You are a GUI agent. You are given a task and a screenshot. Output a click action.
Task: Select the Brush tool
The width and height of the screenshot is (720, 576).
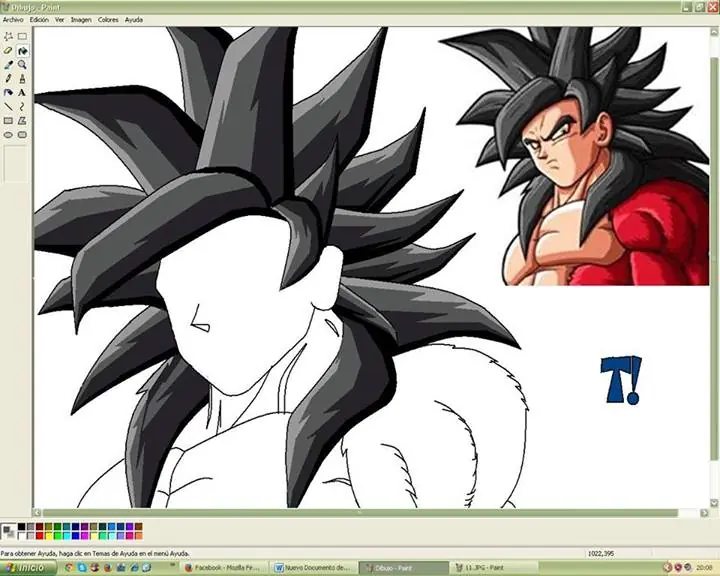22,79
